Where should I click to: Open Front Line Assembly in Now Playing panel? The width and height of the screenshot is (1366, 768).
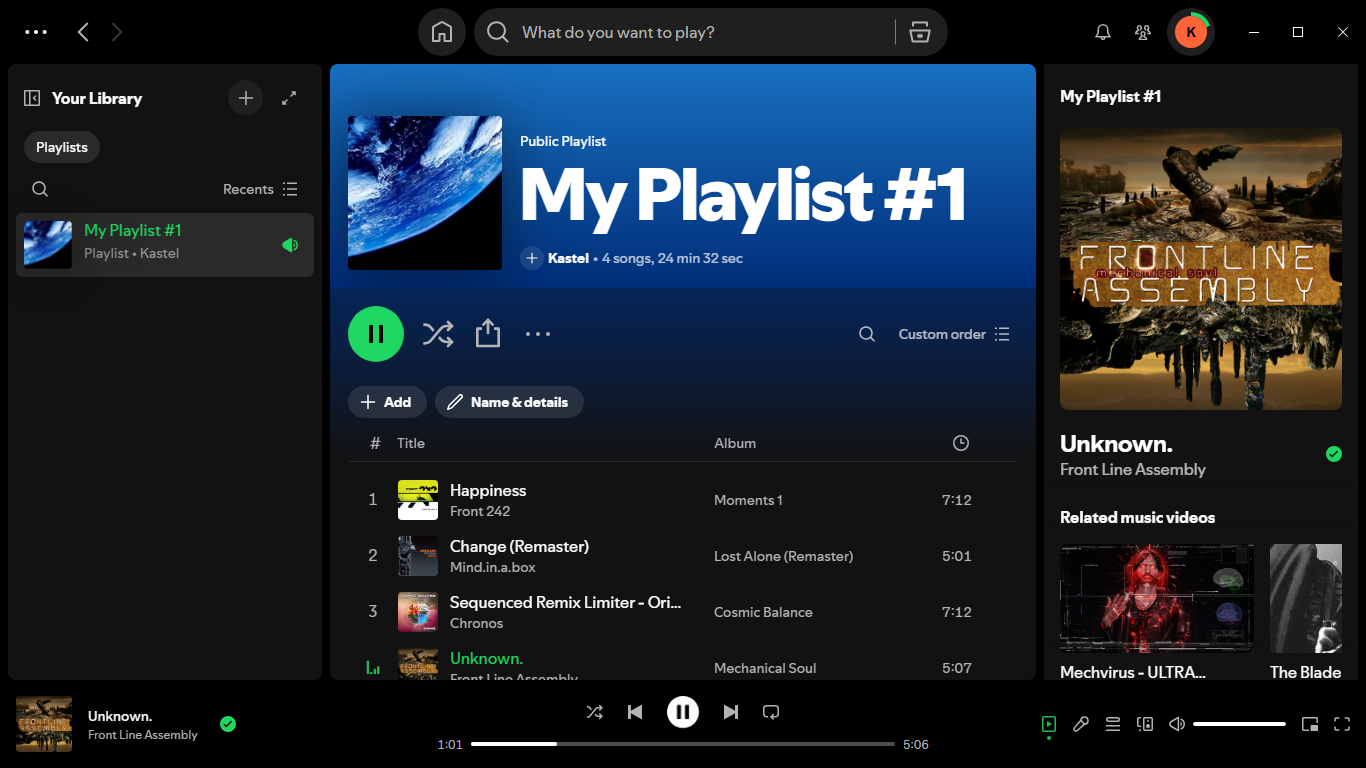pyautogui.click(x=1133, y=470)
